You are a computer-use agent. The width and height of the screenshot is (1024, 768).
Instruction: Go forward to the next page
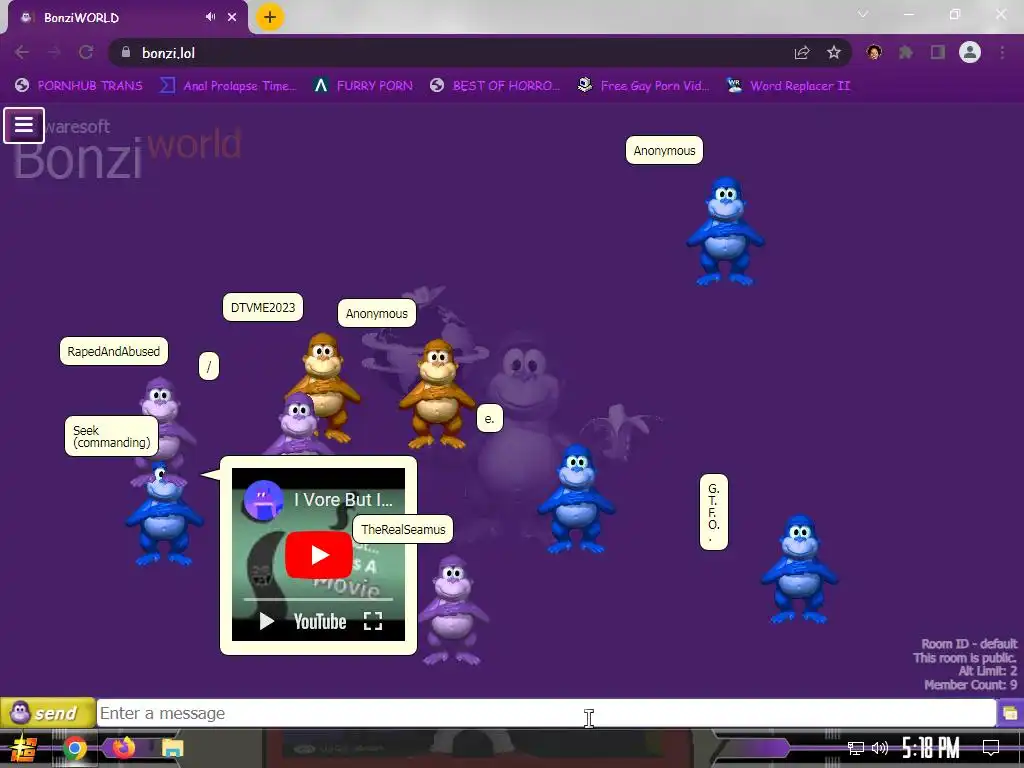tap(54, 52)
